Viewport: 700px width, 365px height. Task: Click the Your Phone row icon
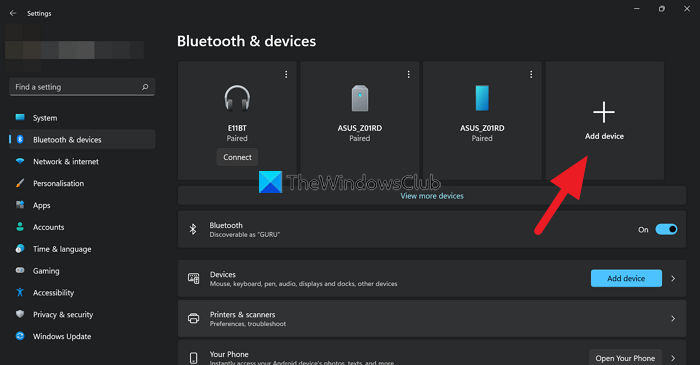pyautogui.click(x=193, y=358)
